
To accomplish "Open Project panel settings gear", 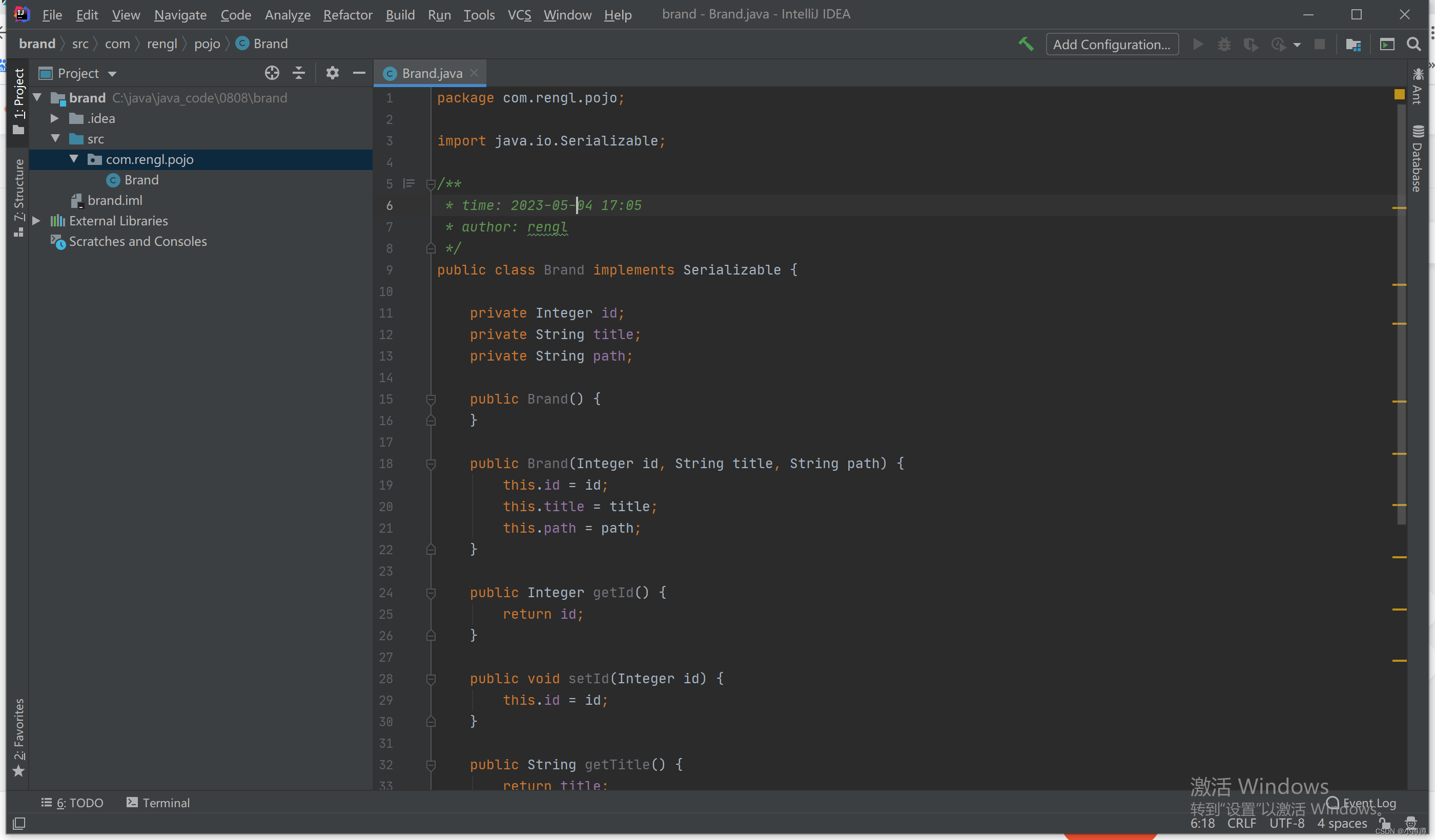I will pyautogui.click(x=332, y=73).
